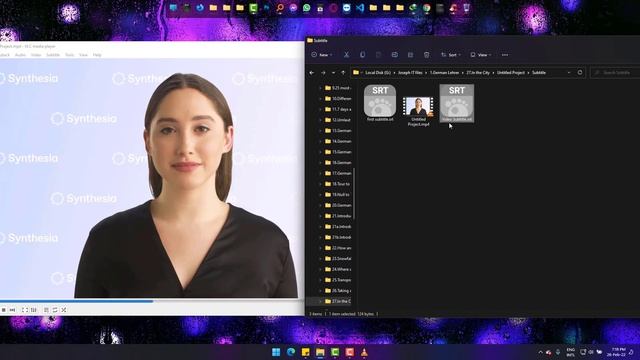Open VLC extended settings button
Image resolution: width=640 pixels, height=360 pixels.
coord(34,310)
